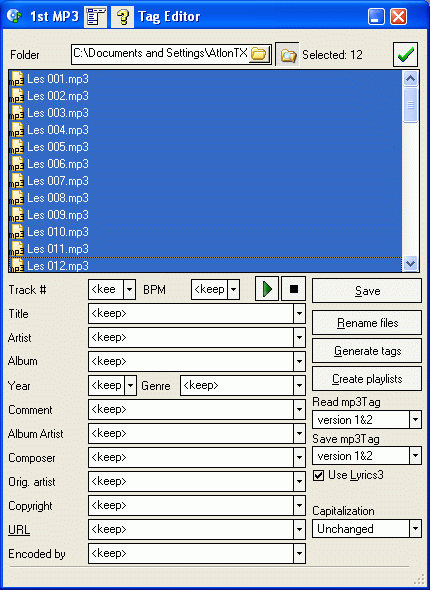Expand the Title dropdown arrow
Screen dimensions: 430x590
(x=299, y=313)
